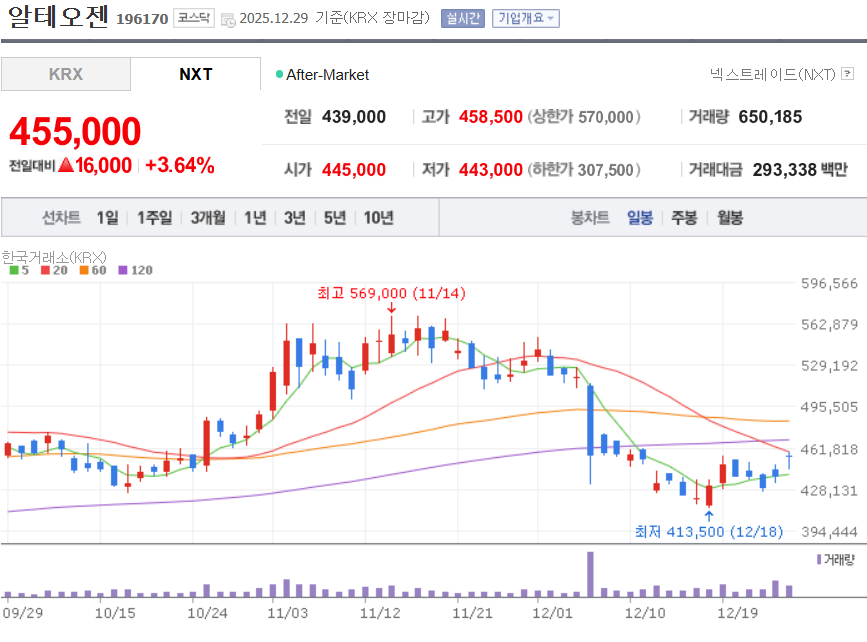This screenshot has height=642, width=867.
Task: Select the 1년 line chart period
Action: 255,218
